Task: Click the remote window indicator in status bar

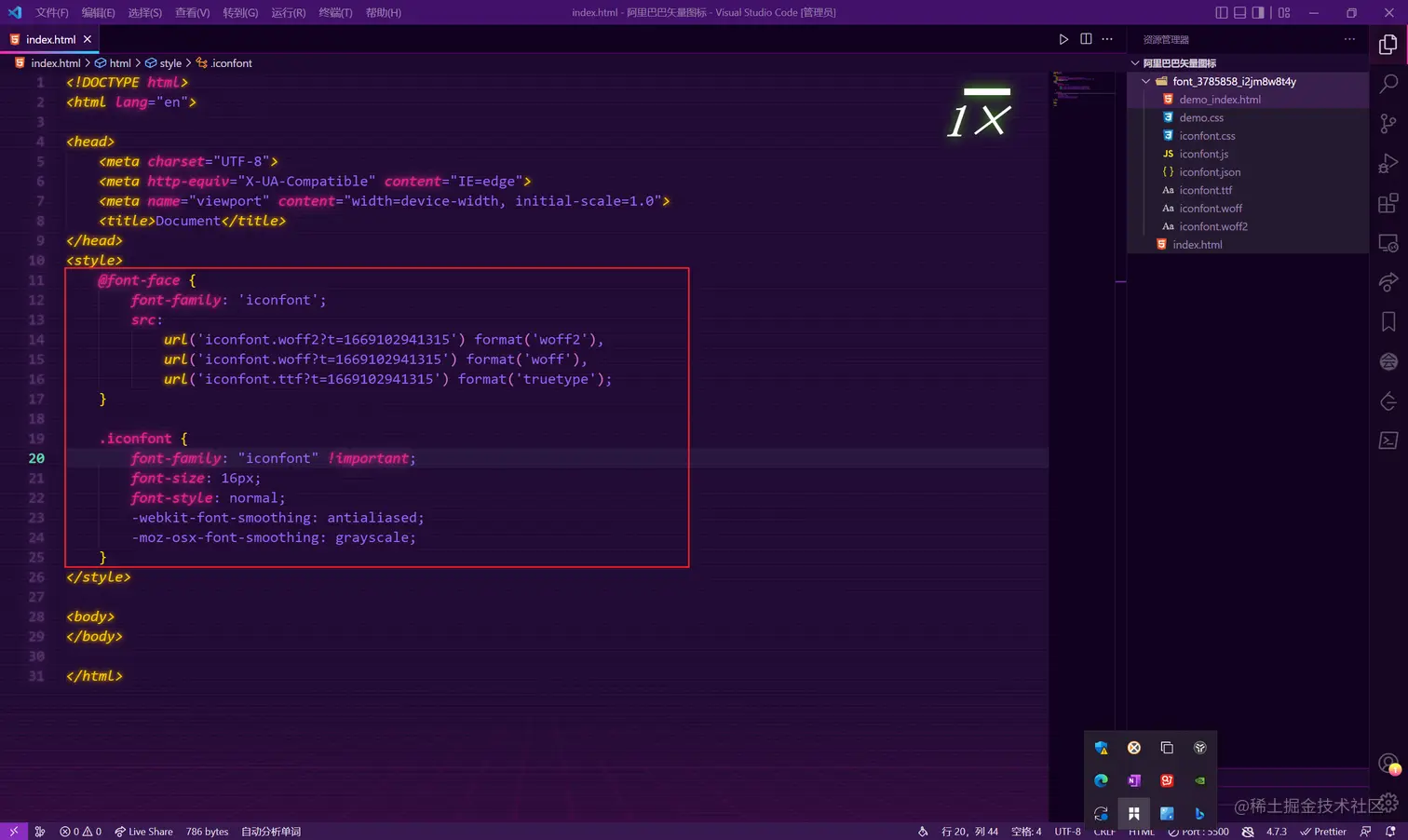Action: coord(13,832)
